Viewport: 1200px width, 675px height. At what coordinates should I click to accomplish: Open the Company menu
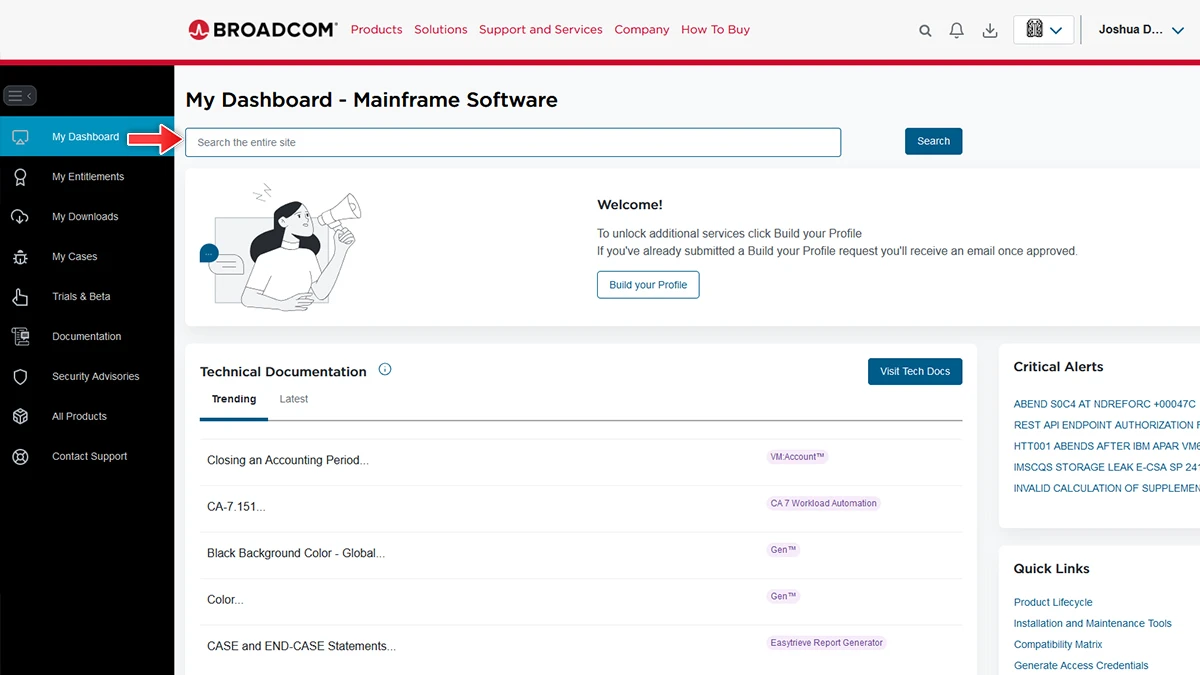[x=642, y=30]
